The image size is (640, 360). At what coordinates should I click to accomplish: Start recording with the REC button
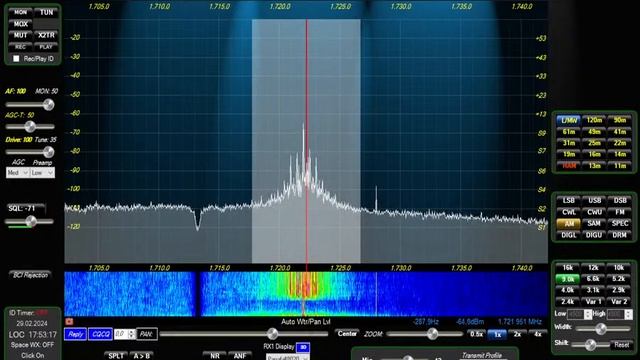[x=20, y=47]
